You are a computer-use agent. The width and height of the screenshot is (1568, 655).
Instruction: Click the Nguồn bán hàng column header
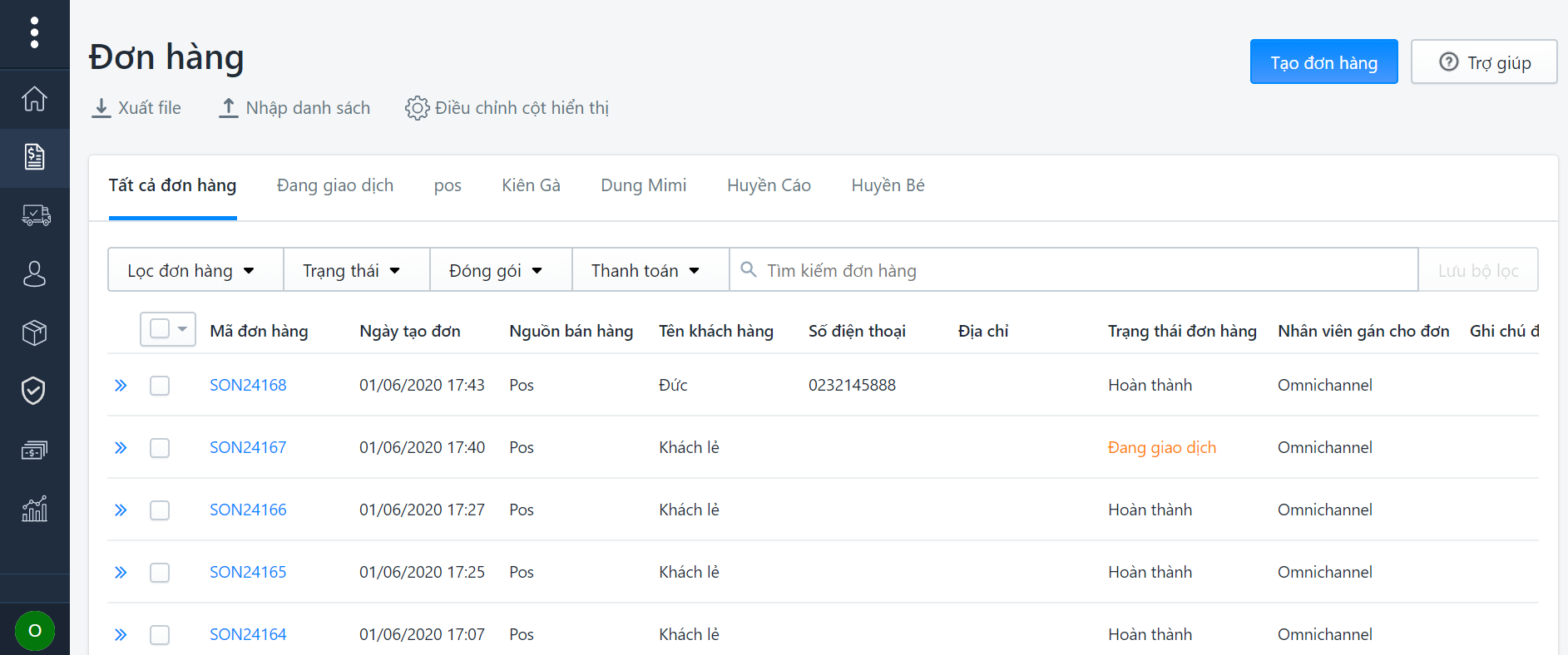click(571, 331)
